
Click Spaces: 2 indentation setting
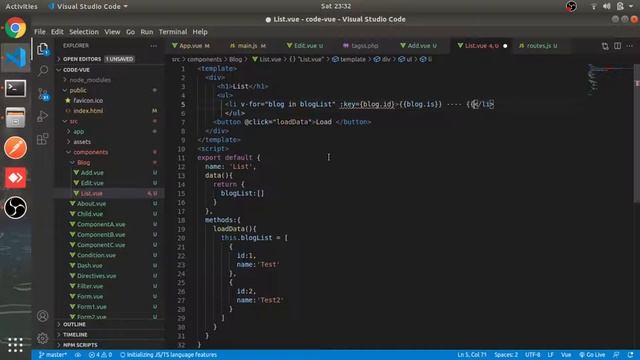tap(506, 355)
